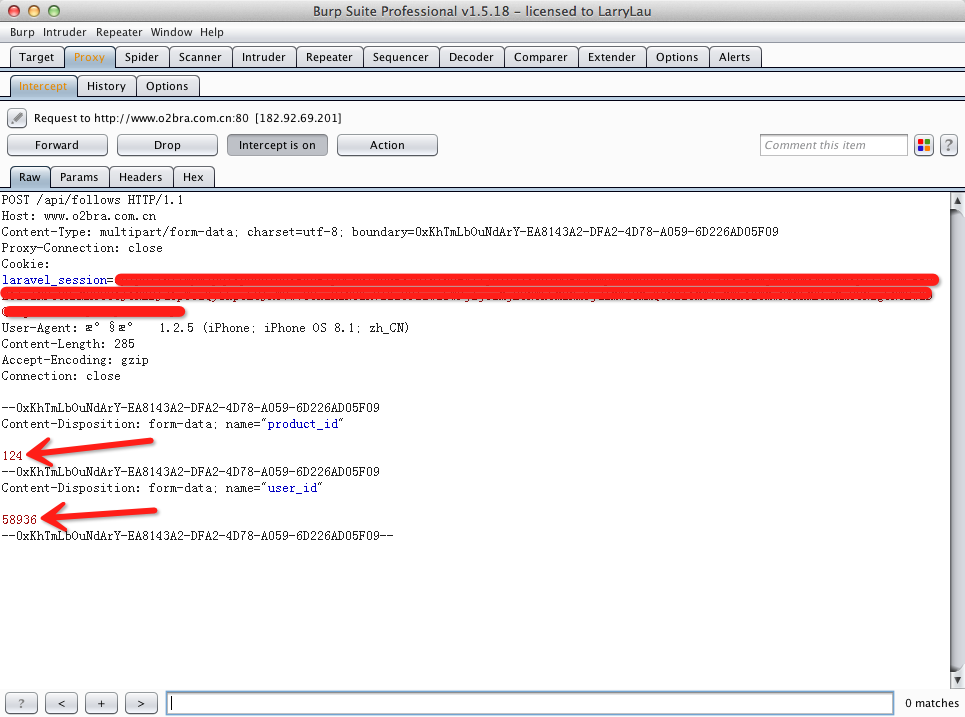Screen dimensions: 965x717
Task: Select the Raw request view tab
Action: click(30, 177)
